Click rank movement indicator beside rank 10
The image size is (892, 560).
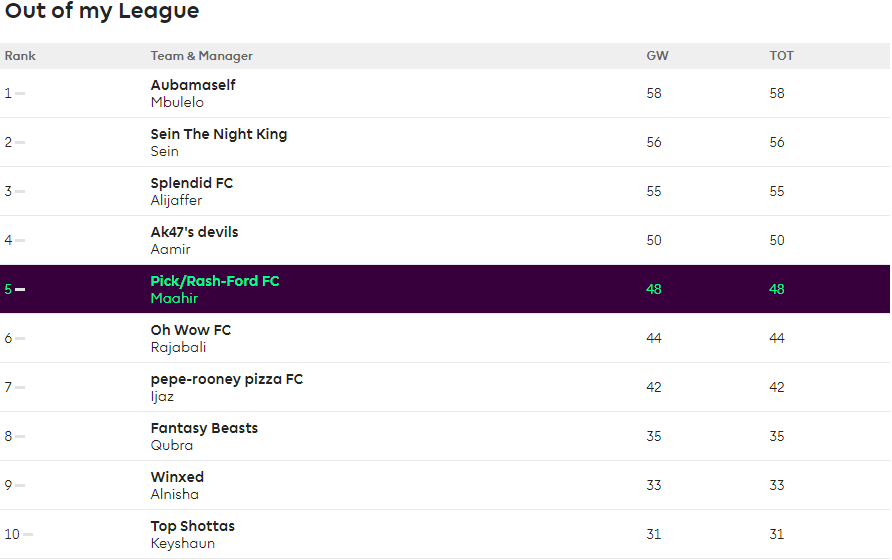[x=27, y=534]
